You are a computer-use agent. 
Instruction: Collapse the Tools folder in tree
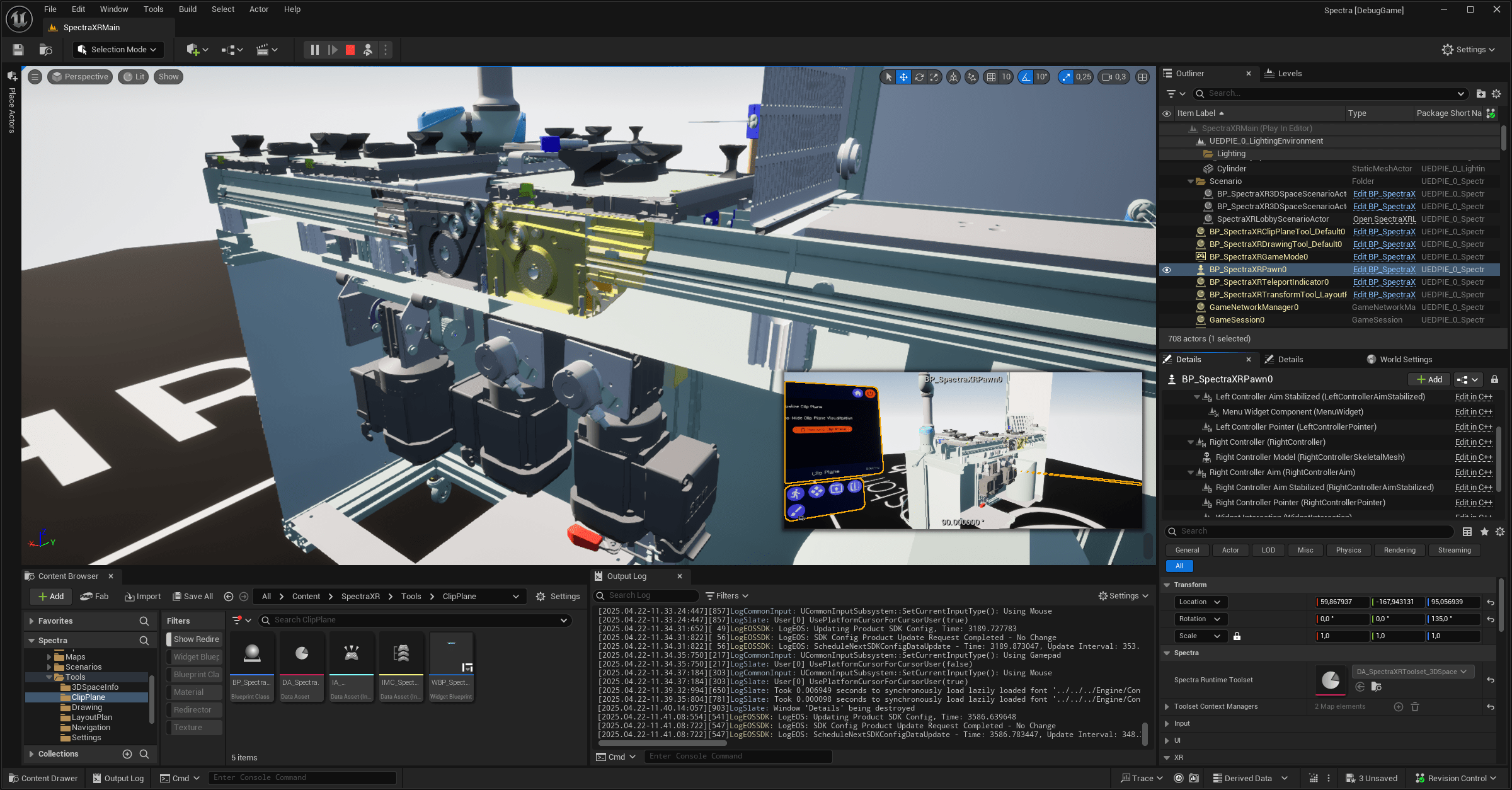pyautogui.click(x=49, y=677)
